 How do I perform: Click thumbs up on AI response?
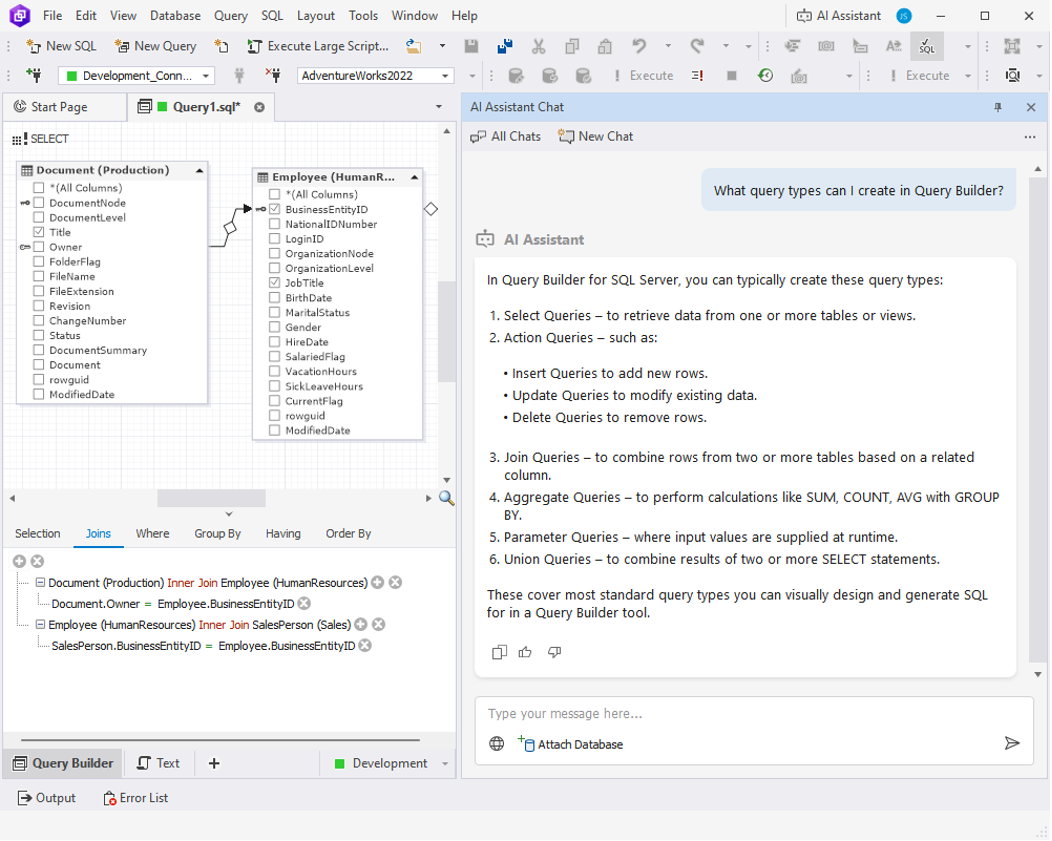tap(525, 652)
